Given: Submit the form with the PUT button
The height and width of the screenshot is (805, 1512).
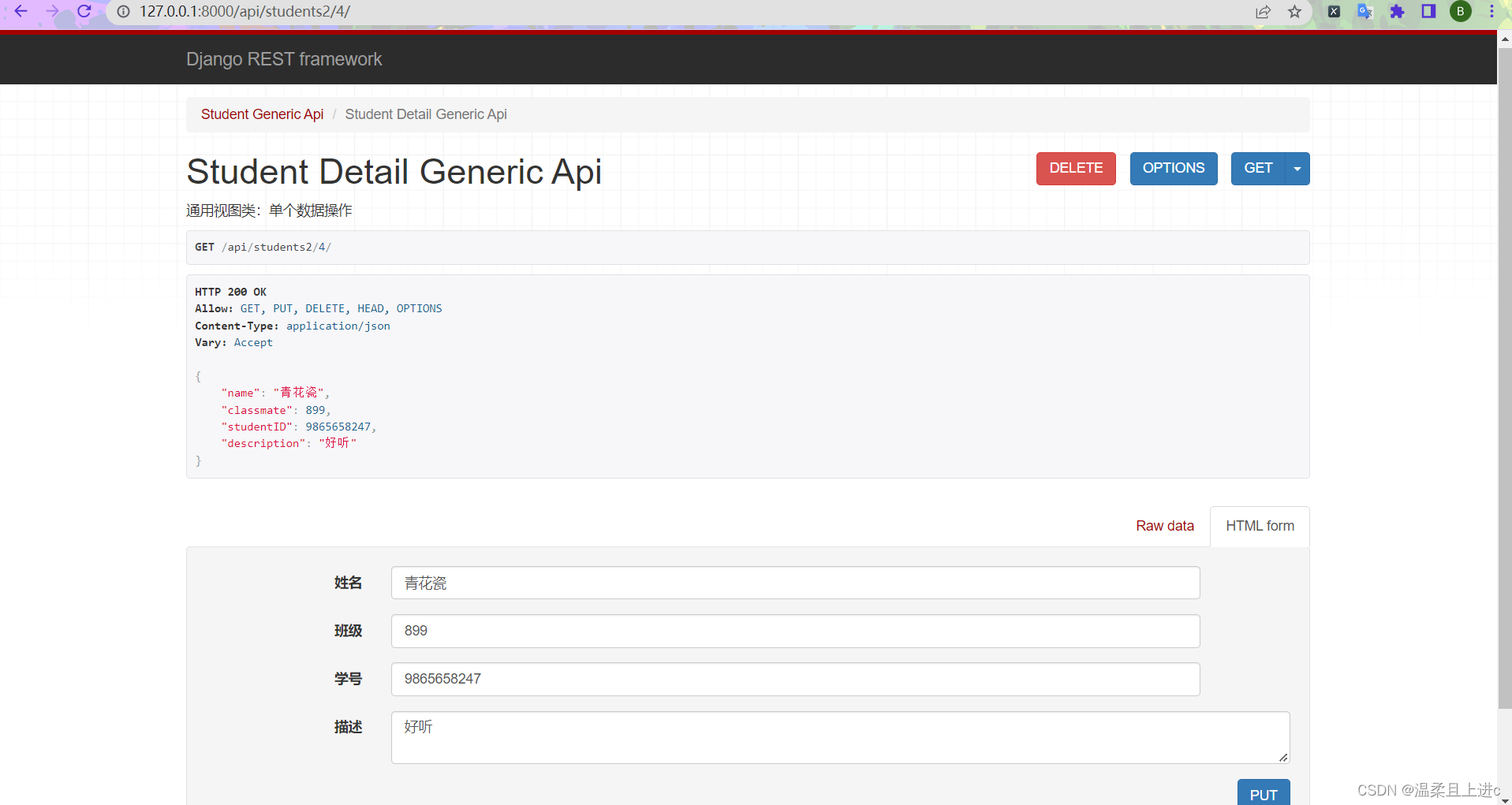Looking at the screenshot, I should tap(1264, 793).
